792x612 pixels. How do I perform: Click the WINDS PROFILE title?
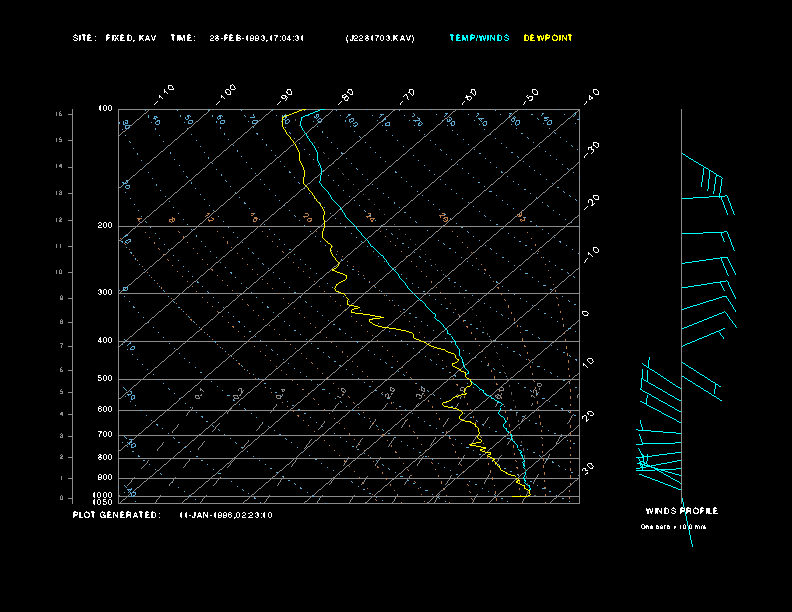pos(681,511)
